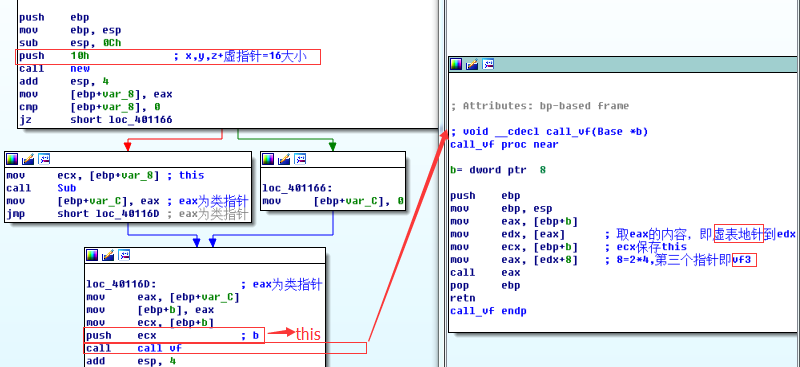The image size is (800, 367).
Task: Click 'call_vf endp' line
Action: 488,311
